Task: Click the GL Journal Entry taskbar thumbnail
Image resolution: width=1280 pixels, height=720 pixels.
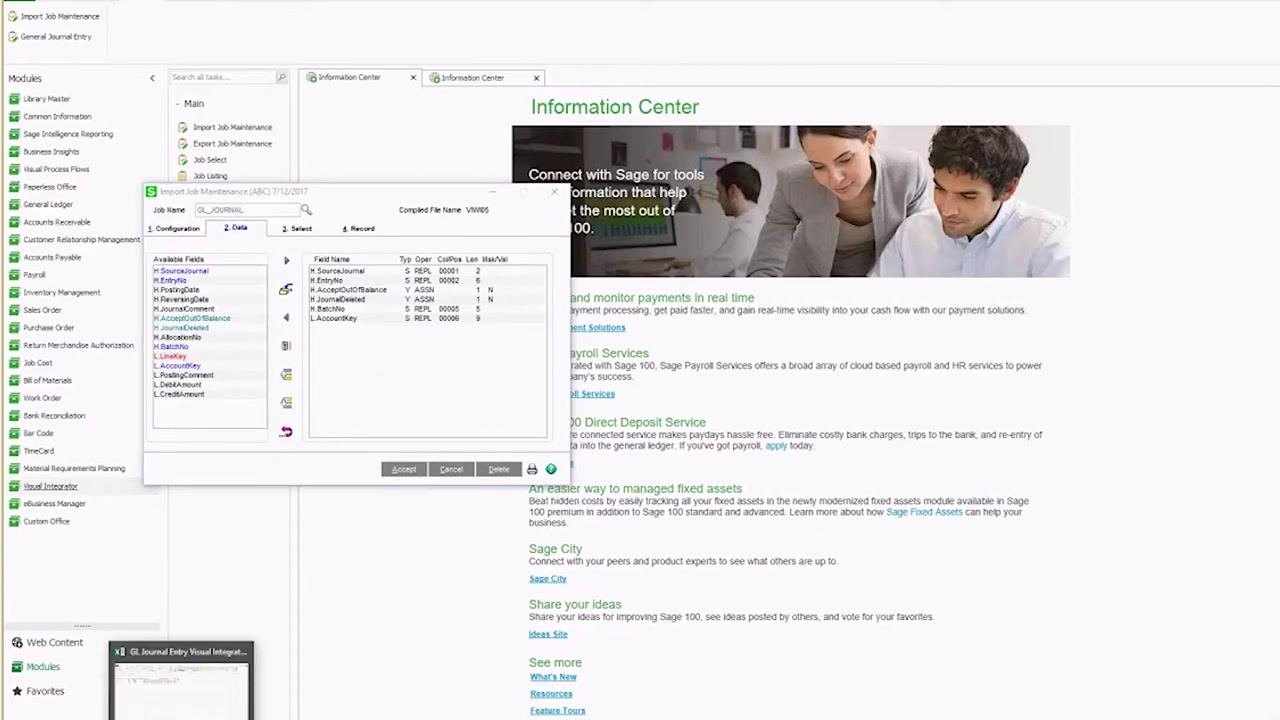Action: (181, 681)
